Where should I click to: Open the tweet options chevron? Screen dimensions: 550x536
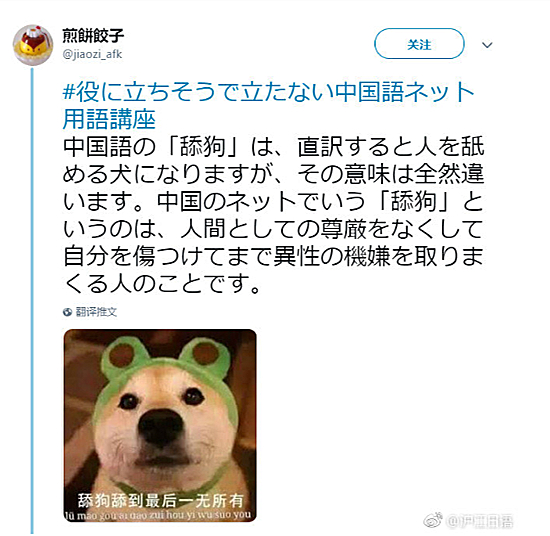[x=487, y=45]
